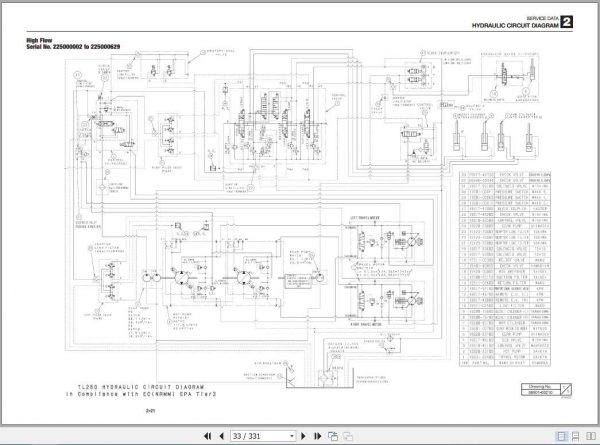Image resolution: width=600 pixels, height=445 pixels.
Task: Switch to single page view
Action: tap(561, 436)
